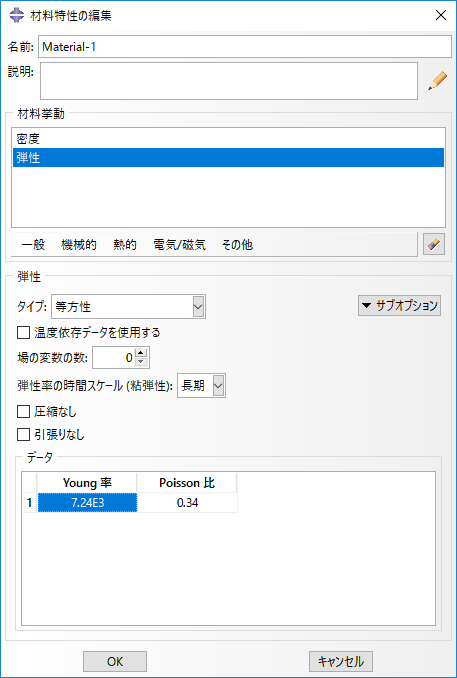Close the 材料特性の編集 dialog
Viewport: 457px width, 678px height.
(441, 16)
